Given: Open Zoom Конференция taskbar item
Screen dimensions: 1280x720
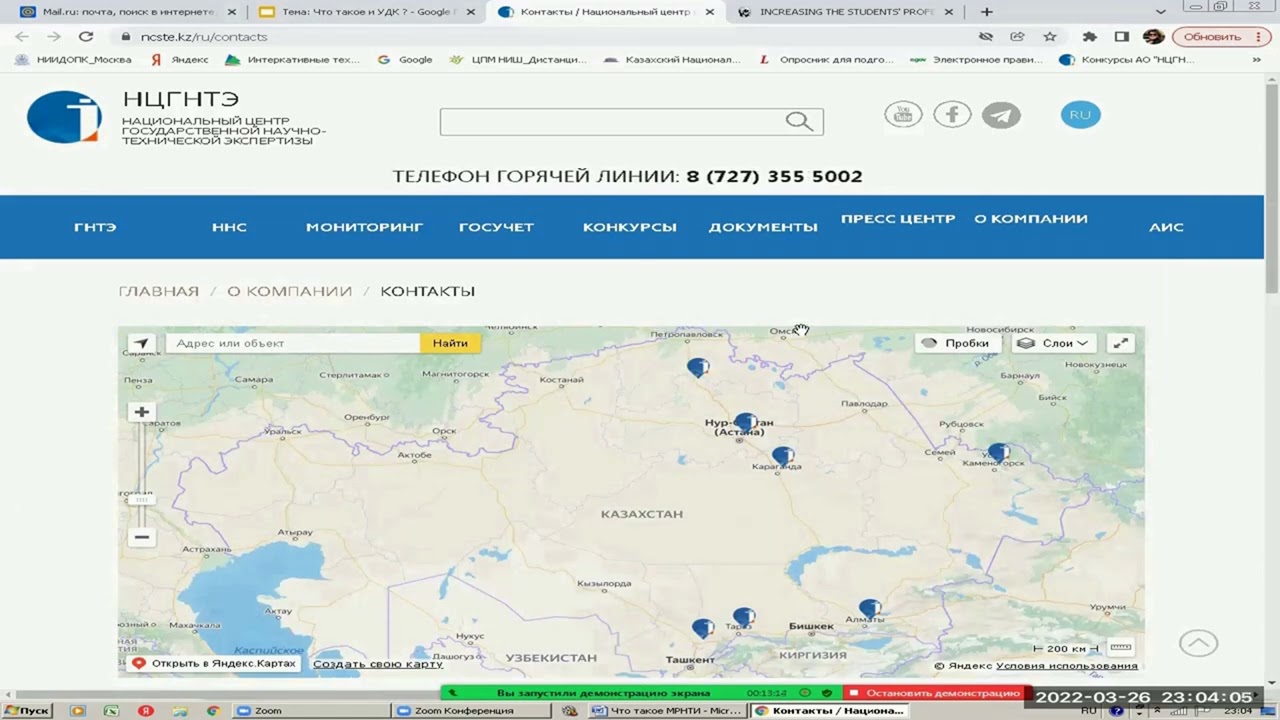Looking at the screenshot, I should (470, 711).
